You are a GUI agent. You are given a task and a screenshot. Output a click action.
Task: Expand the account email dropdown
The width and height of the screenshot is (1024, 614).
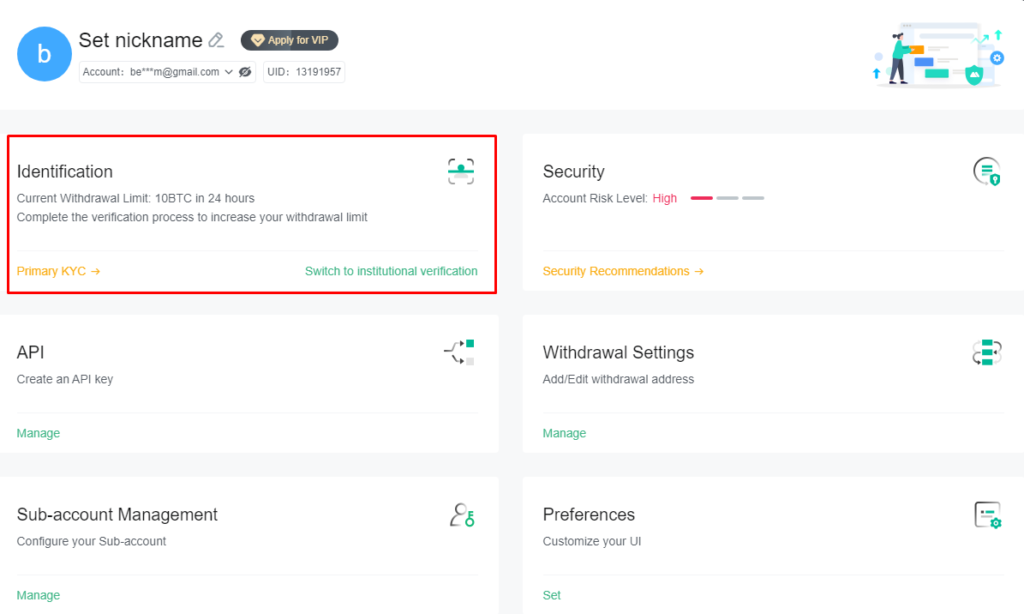[229, 72]
